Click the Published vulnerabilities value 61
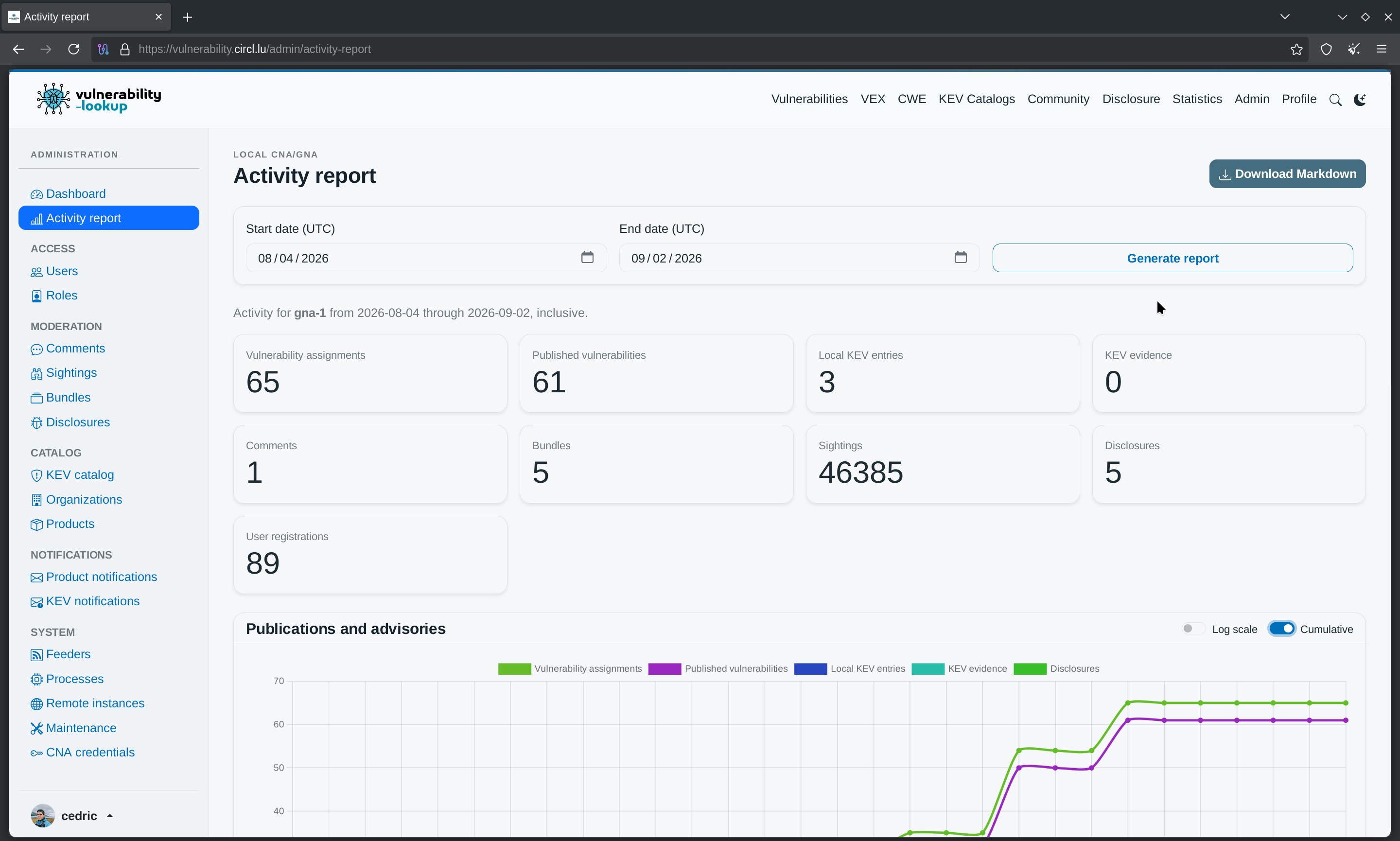1400x841 pixels. 548,382
